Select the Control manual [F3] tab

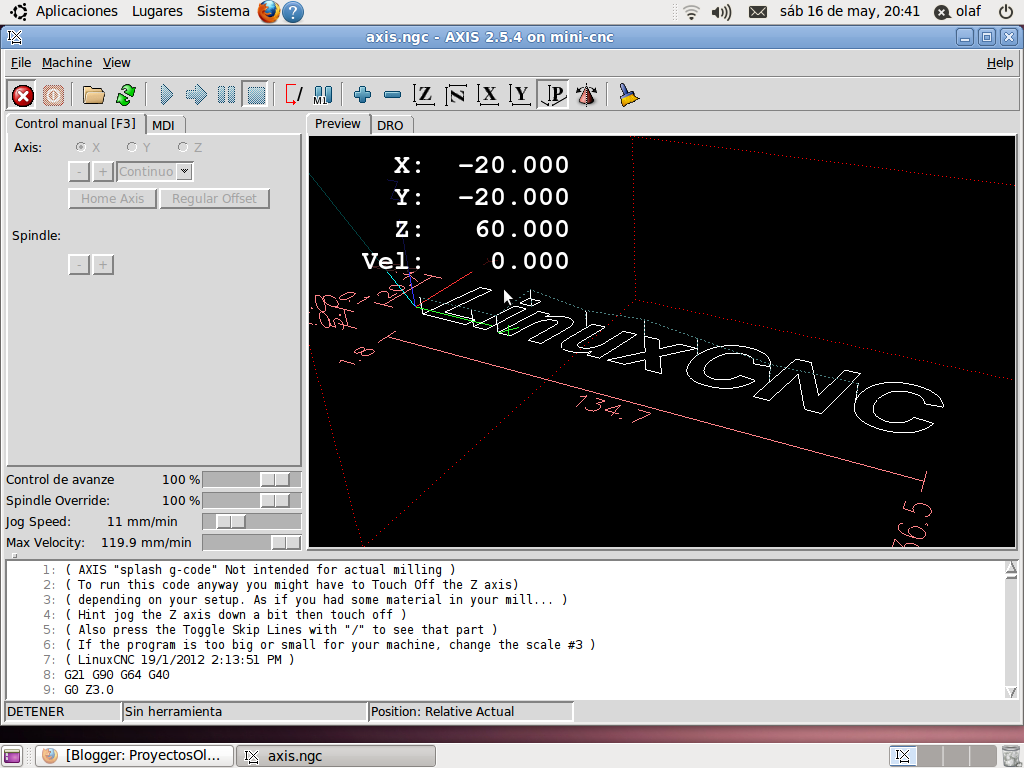pos(75,123)
